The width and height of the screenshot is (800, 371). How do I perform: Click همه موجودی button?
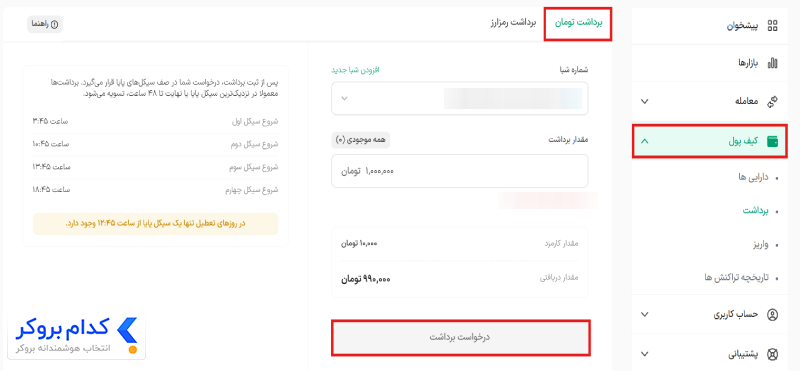click(x=361, y=140)
